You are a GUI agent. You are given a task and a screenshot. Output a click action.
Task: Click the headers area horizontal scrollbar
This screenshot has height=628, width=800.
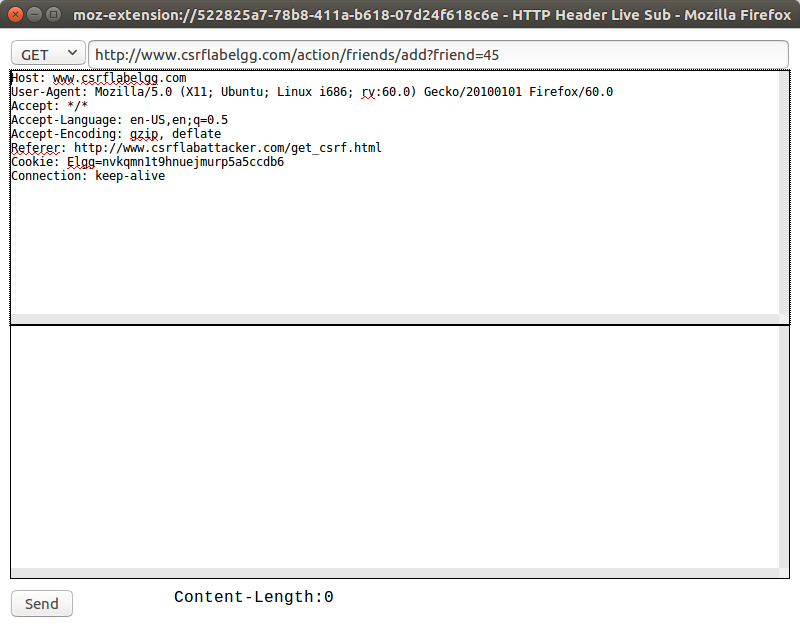[395, 319]
